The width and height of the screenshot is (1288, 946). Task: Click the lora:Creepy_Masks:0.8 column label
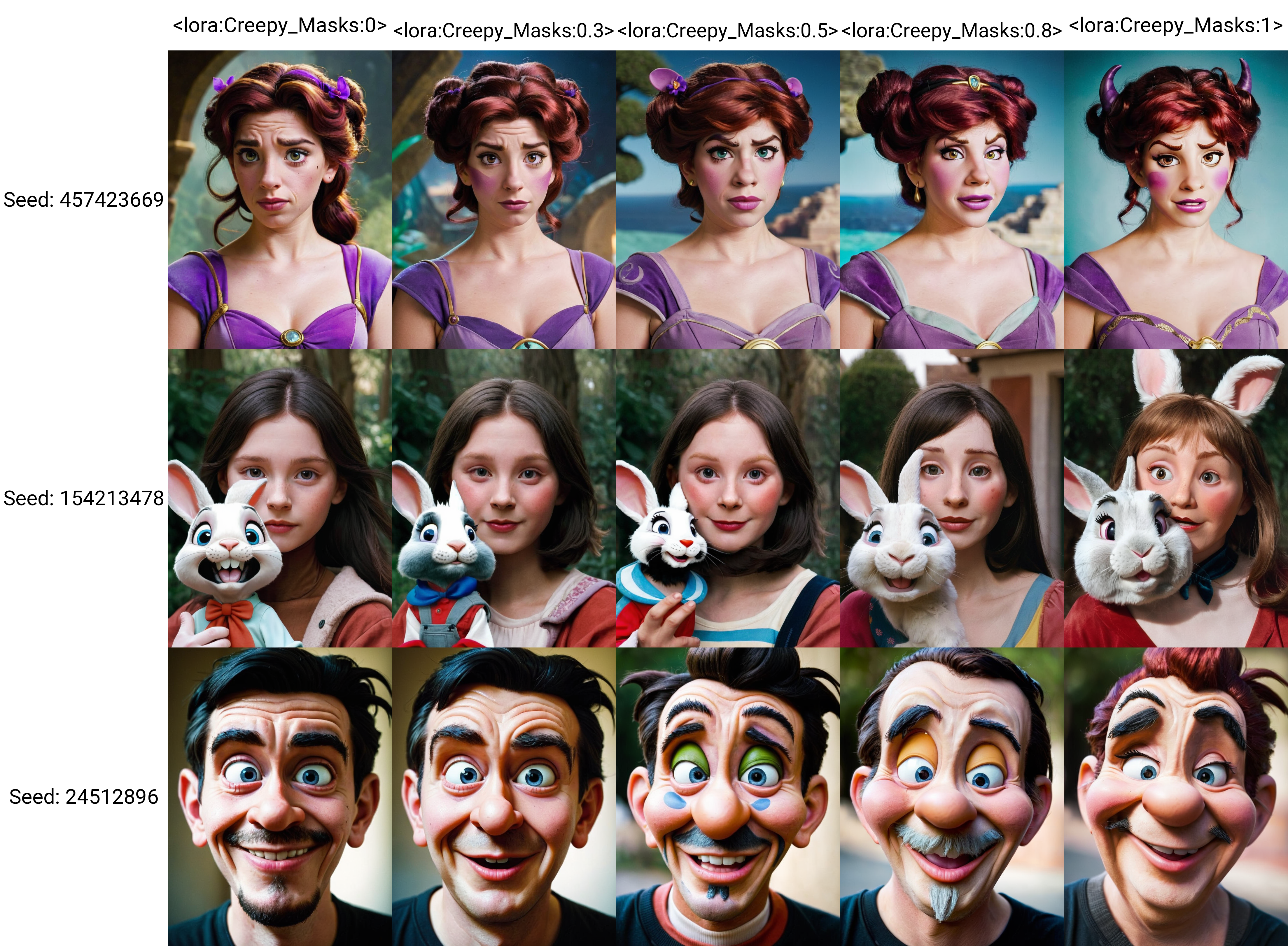(x=952, y=30)
